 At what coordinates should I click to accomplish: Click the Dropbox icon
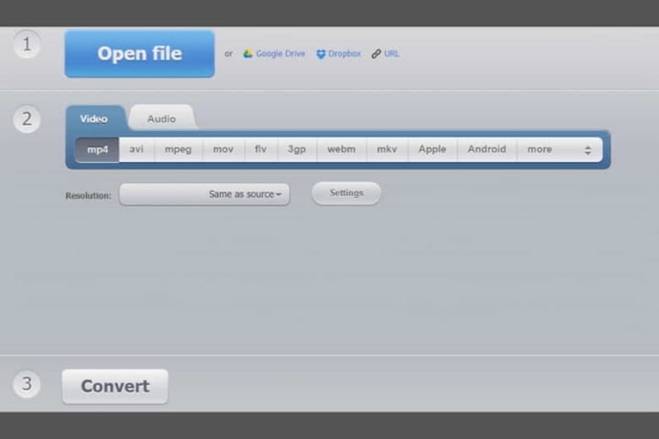coord(321,54)
